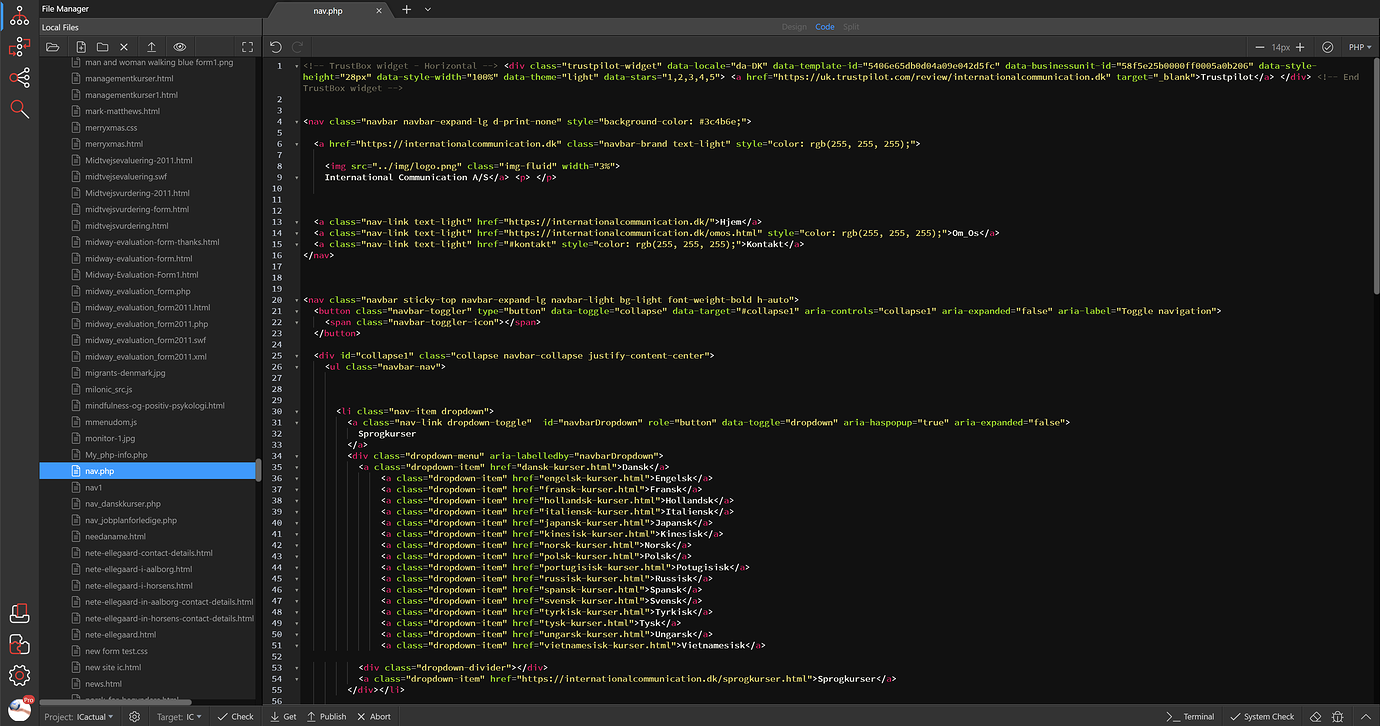Increase the editor font size
This screenshot has width=1380, height=726.
pyautogui.click(x=1300, y=47)
